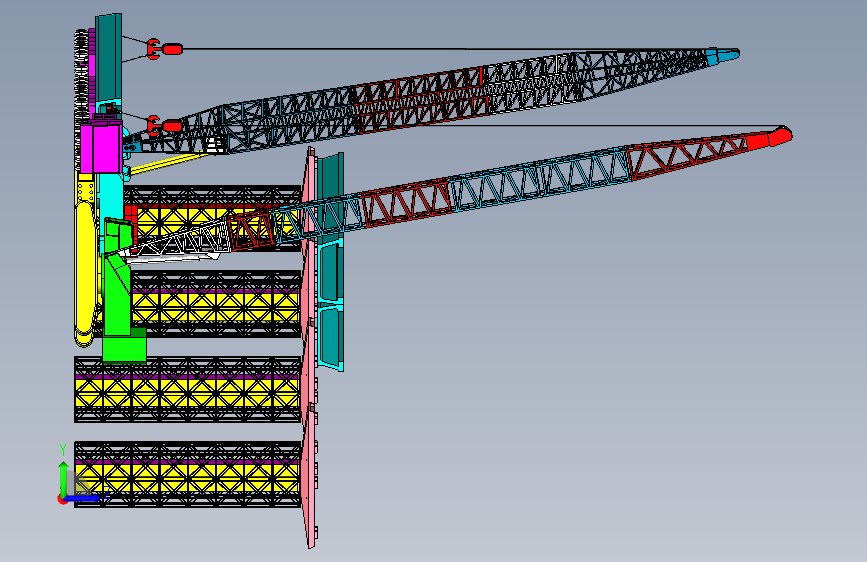Screen dimensions: 867x562
Task: Pick the red tip of the lower boom
Action: coord(770,137)
